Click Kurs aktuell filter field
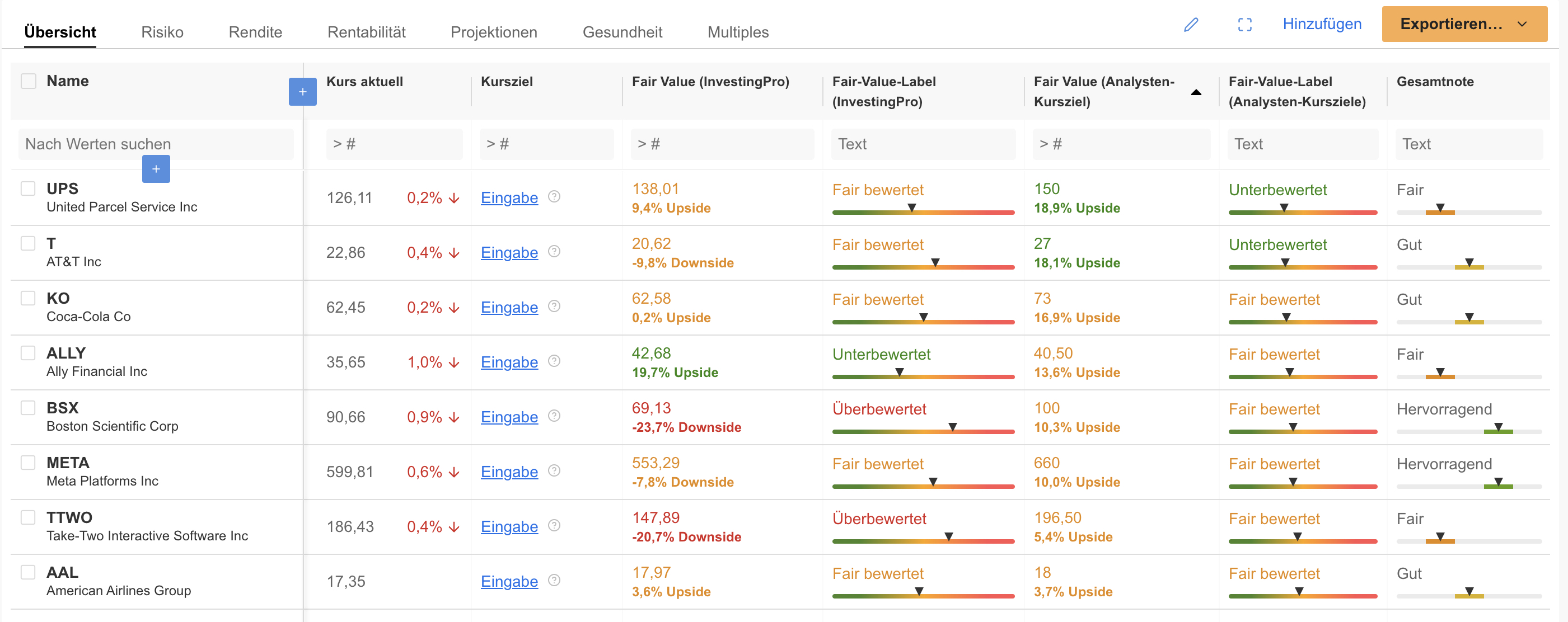This screenshot has height=622, width=1568. pos(394,144)
